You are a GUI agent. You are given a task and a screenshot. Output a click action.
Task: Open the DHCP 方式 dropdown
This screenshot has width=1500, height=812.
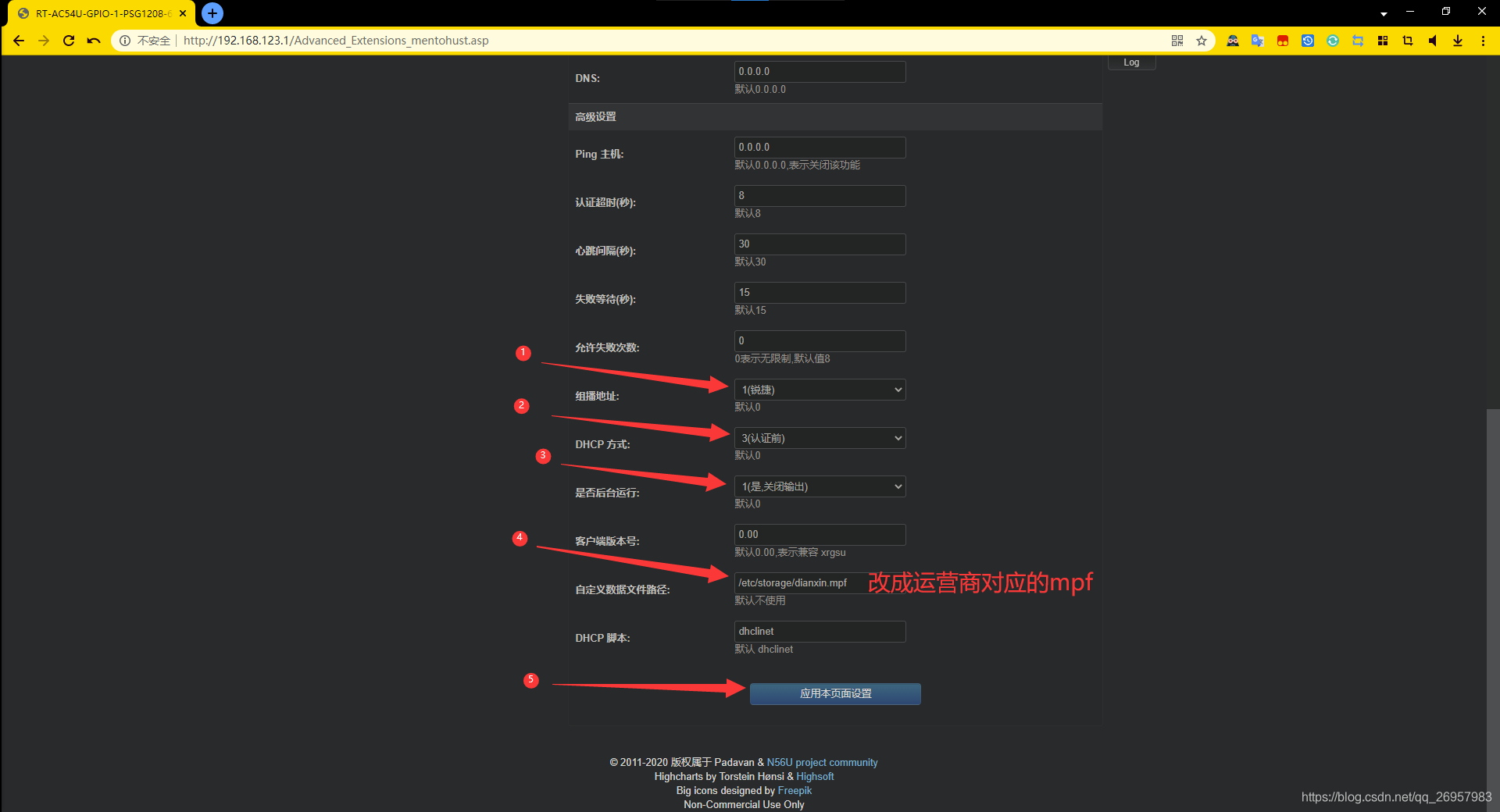(x=820, y=438)
